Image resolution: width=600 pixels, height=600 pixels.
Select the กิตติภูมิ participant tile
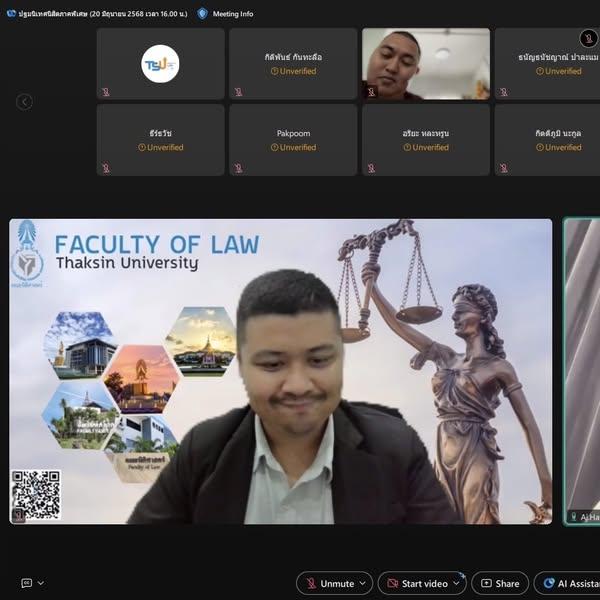pyautogui.click(x=548, y=140)
